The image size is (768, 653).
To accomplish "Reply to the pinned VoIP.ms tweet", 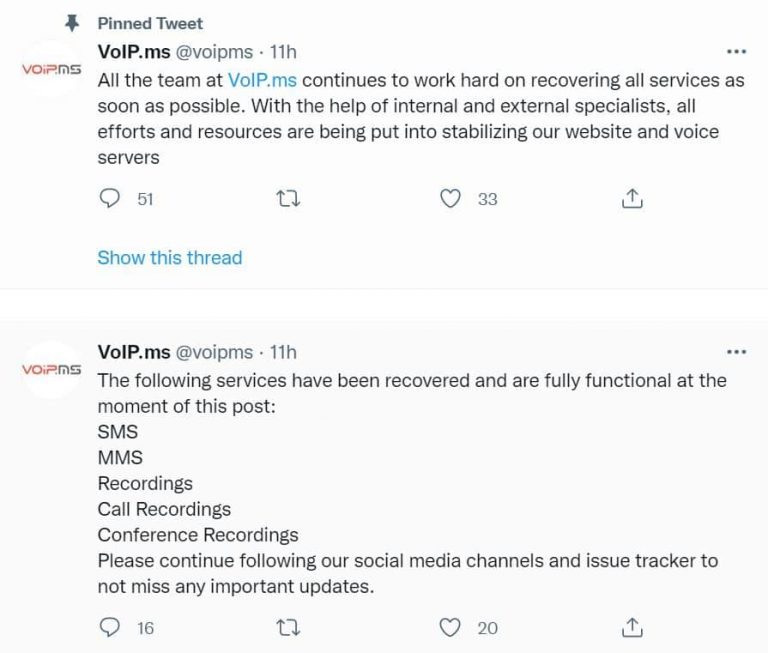I will (110, 199).
